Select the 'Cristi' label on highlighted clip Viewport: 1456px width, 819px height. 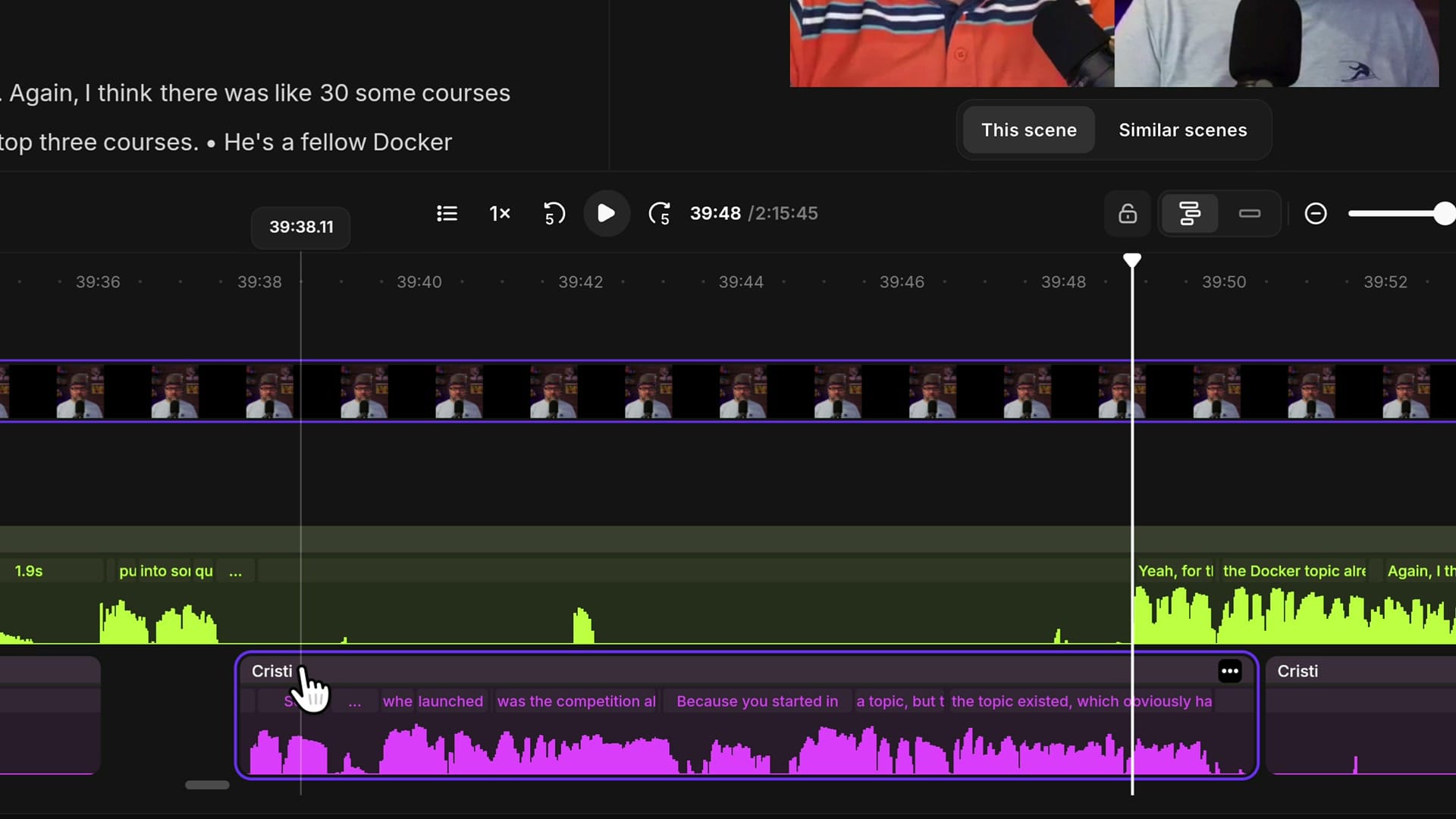click(271, 671)
